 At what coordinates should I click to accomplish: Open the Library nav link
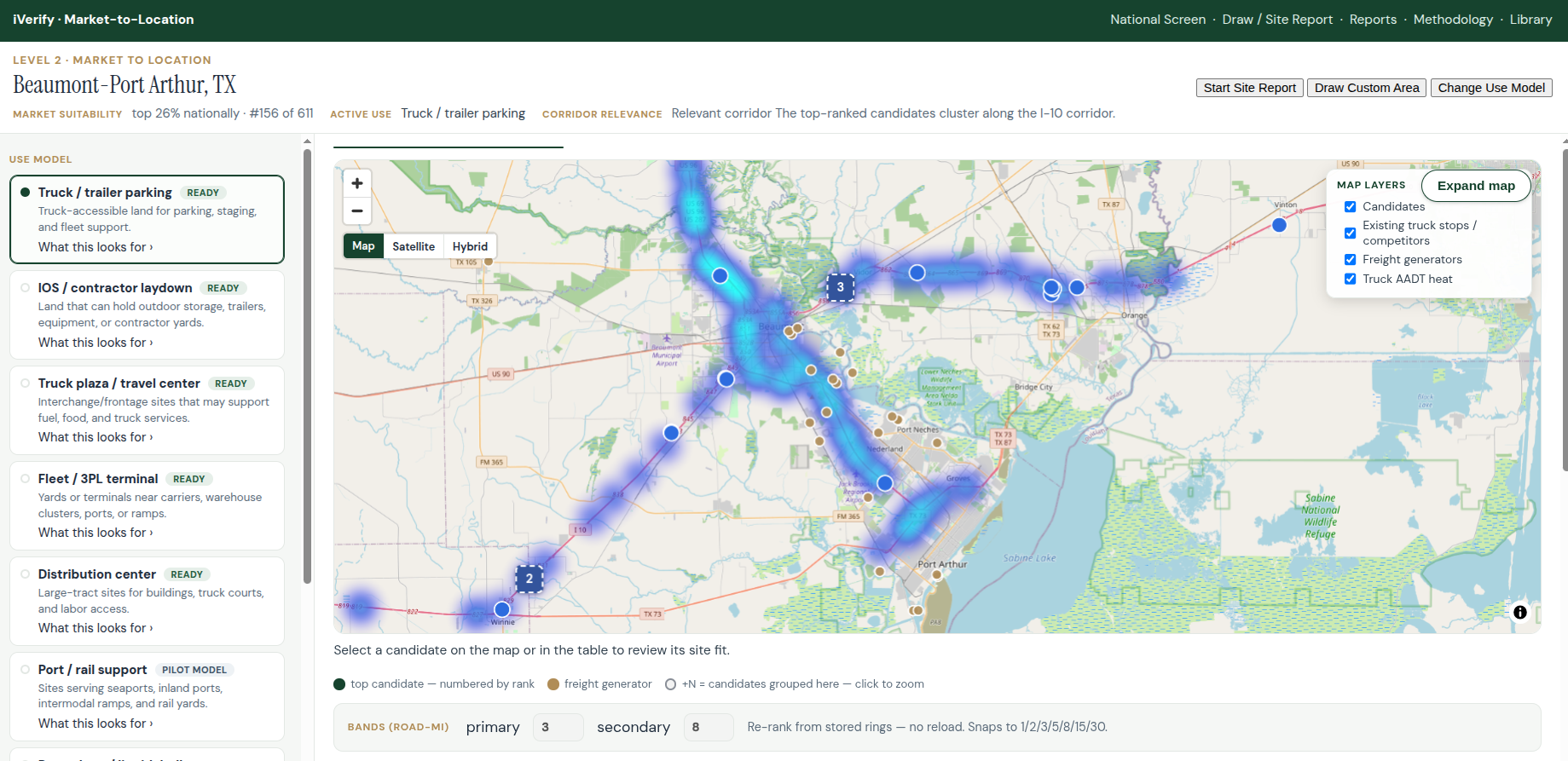click(x=1530, y=20)
